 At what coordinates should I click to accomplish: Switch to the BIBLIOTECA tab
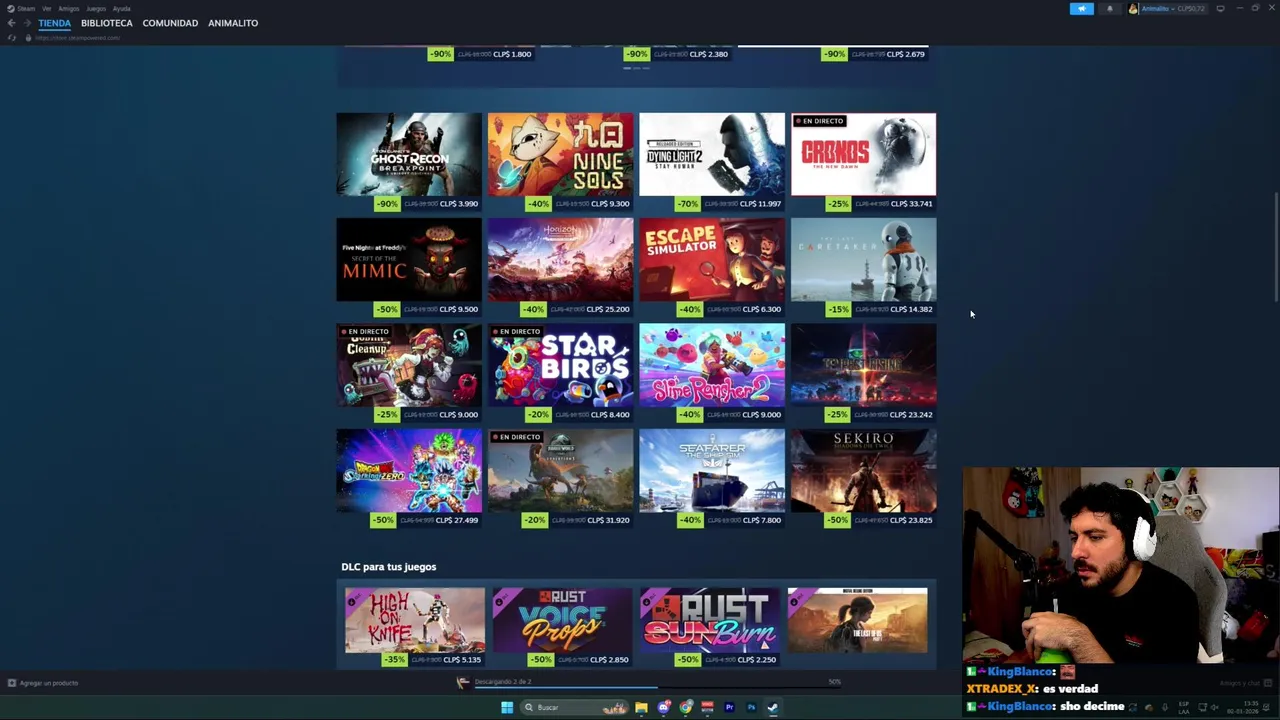tap(106, 23)
